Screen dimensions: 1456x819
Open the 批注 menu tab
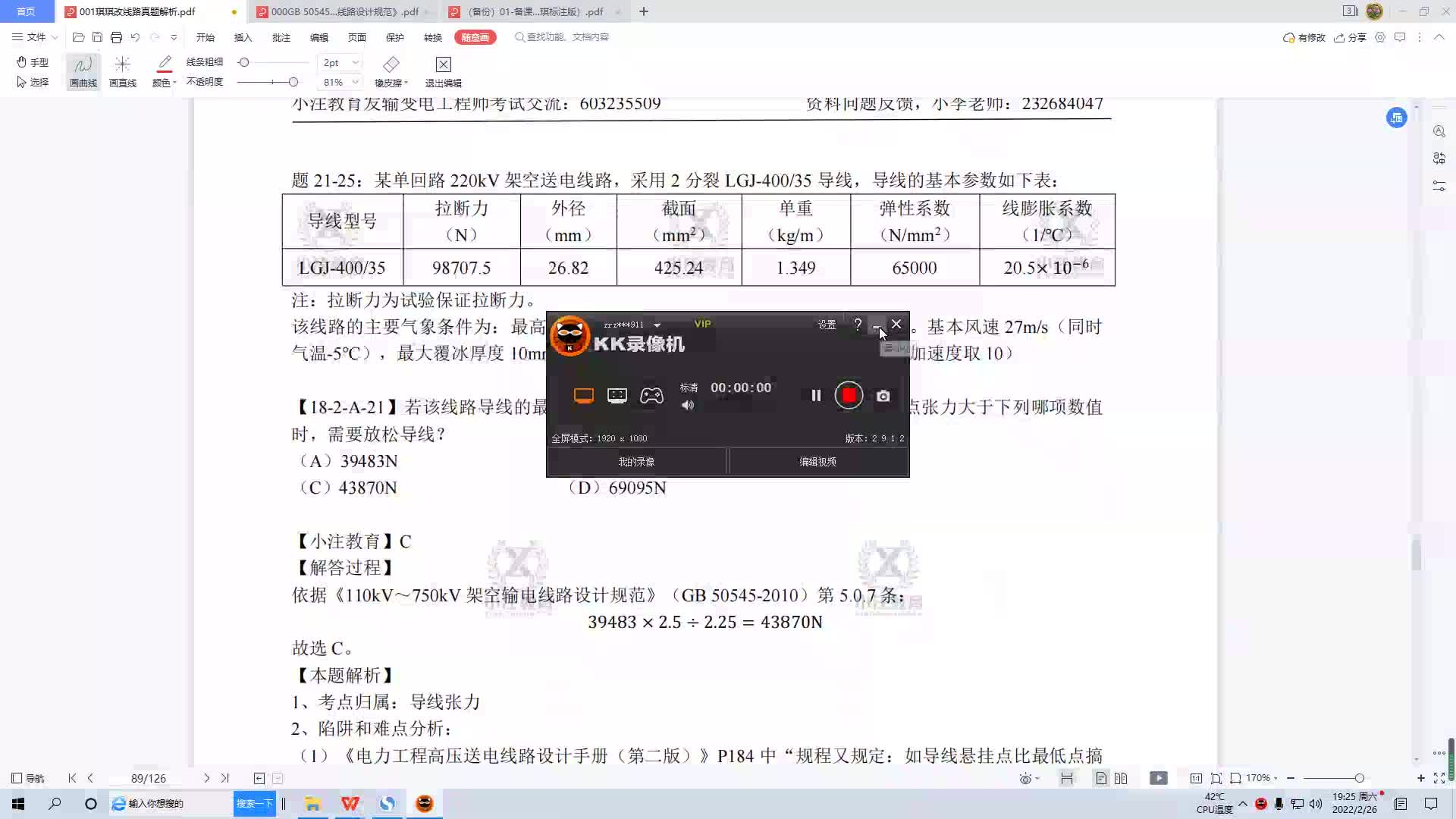(x=281, y=37)
